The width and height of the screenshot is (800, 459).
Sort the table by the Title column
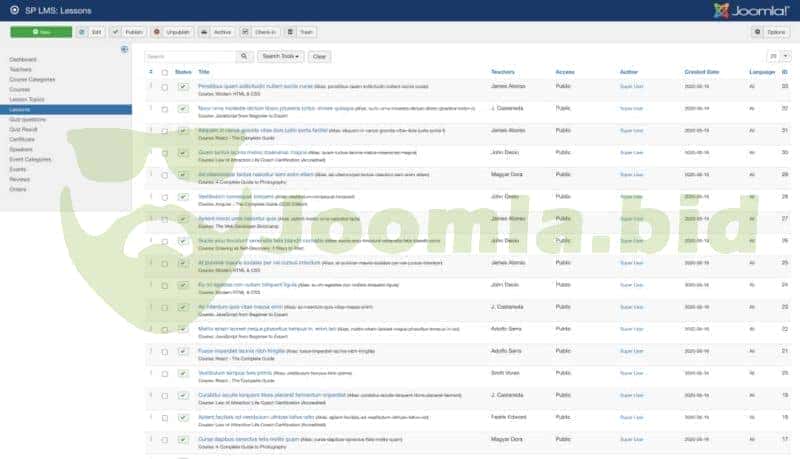[x=204, y=72]
